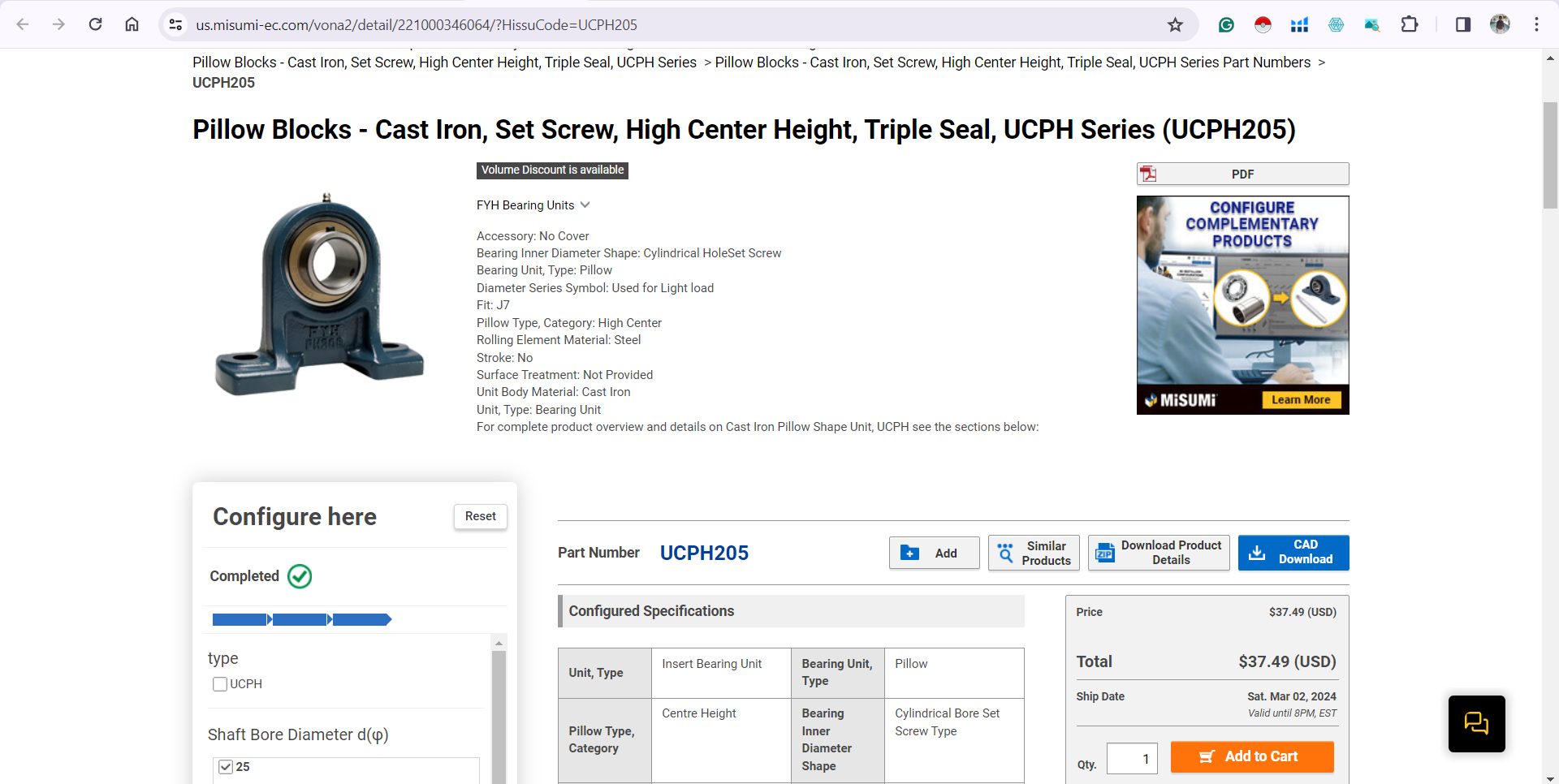Viewport: 1559px width, 784px height.
Task: Expand the FYH Bearing Units dropdown
Action: tap(533, 205)
